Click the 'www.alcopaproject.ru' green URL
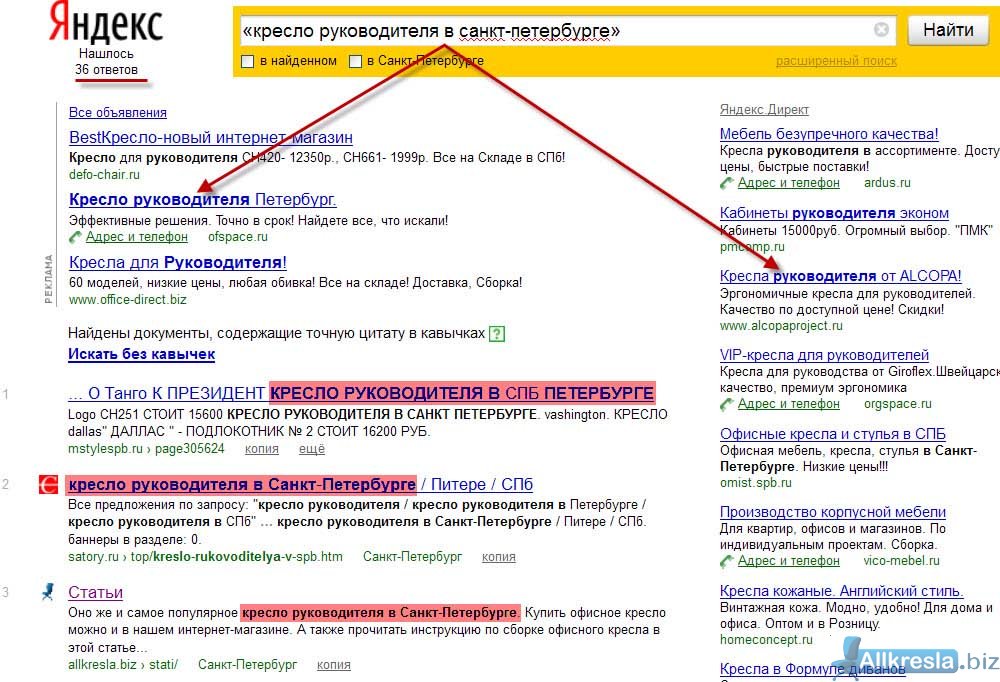1000x682 pixels. click(781, 326)
